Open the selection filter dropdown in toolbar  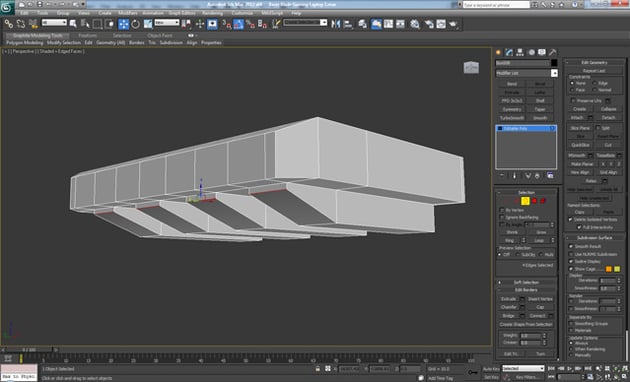(54, 23)
